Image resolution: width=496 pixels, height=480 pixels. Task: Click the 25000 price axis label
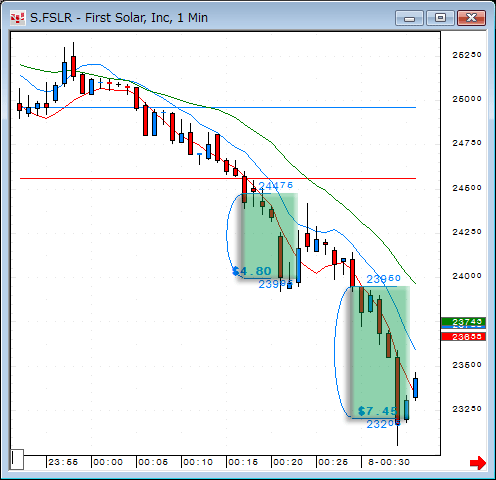click(x=467, y=99)
